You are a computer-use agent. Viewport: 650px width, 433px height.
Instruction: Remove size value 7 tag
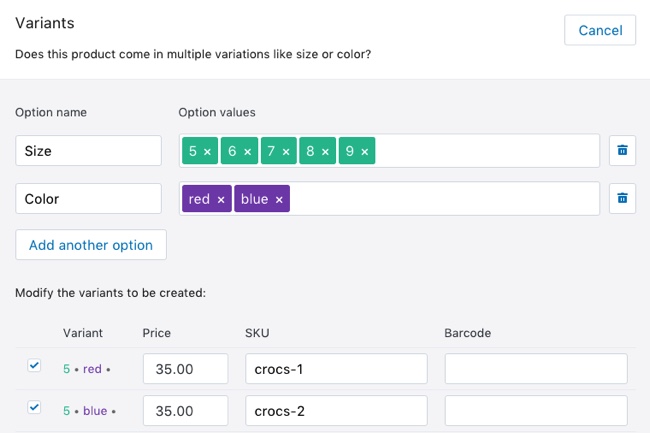(x=286, y=152)
